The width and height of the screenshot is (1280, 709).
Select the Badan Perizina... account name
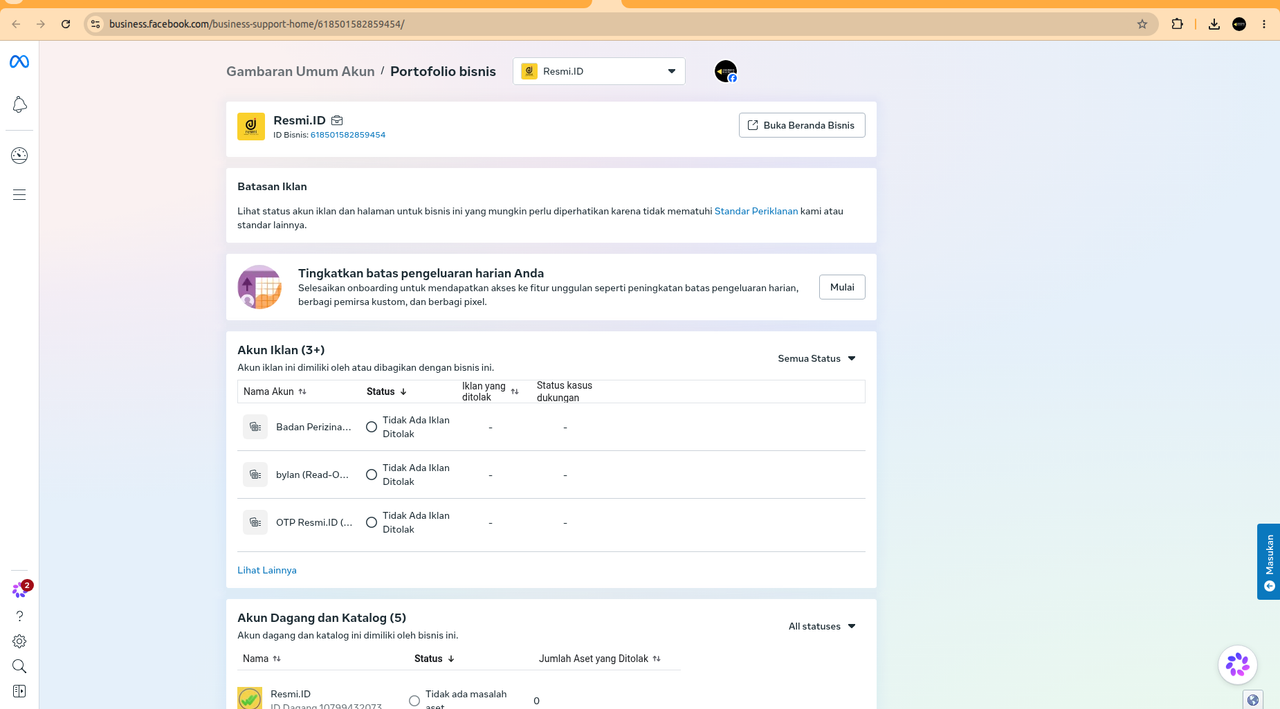click(314, 427)
